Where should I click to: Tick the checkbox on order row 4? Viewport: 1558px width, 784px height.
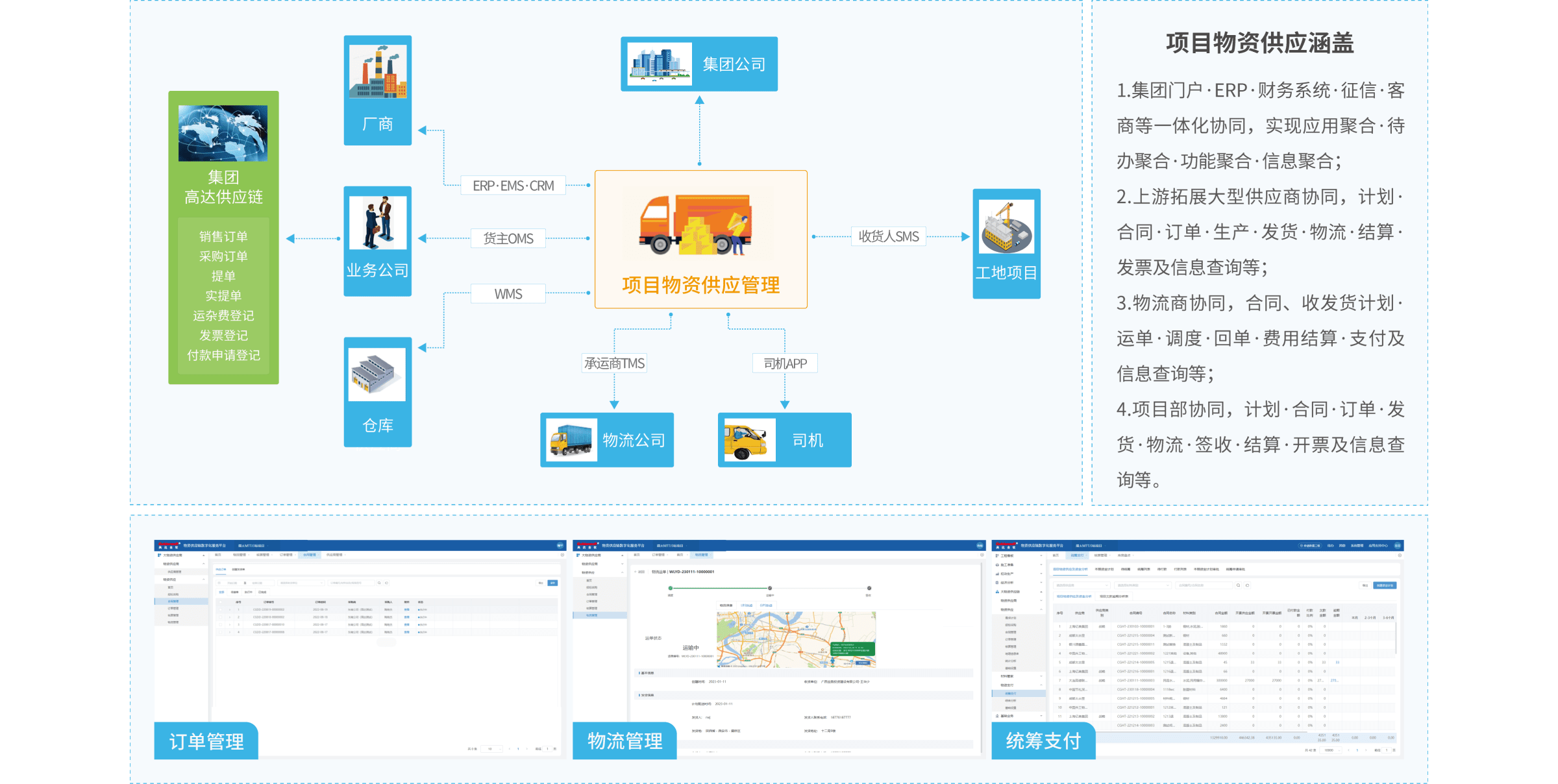[221, 632]
